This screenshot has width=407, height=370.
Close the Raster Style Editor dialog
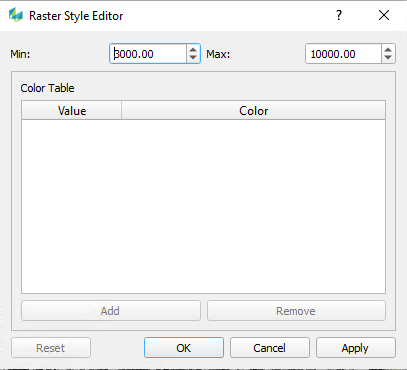tap(384, 15)
